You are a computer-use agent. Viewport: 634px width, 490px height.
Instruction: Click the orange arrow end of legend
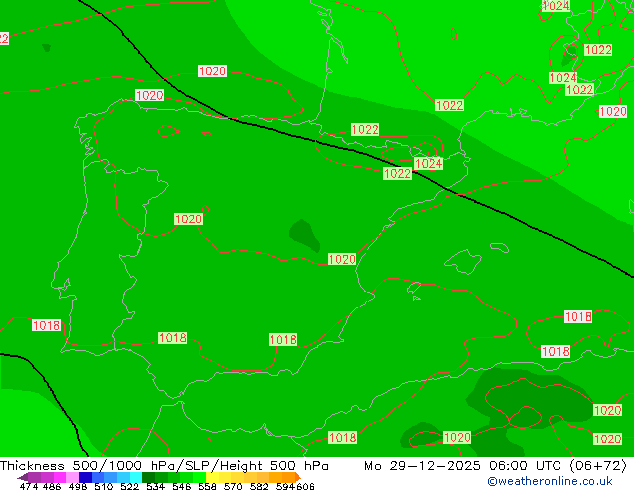pos(298,477)
